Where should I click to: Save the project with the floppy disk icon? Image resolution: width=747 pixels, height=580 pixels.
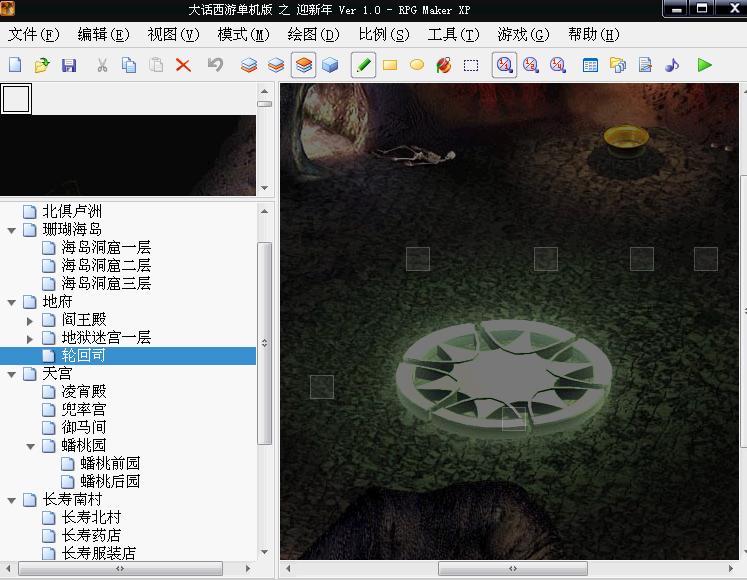[x=69, y=65]
